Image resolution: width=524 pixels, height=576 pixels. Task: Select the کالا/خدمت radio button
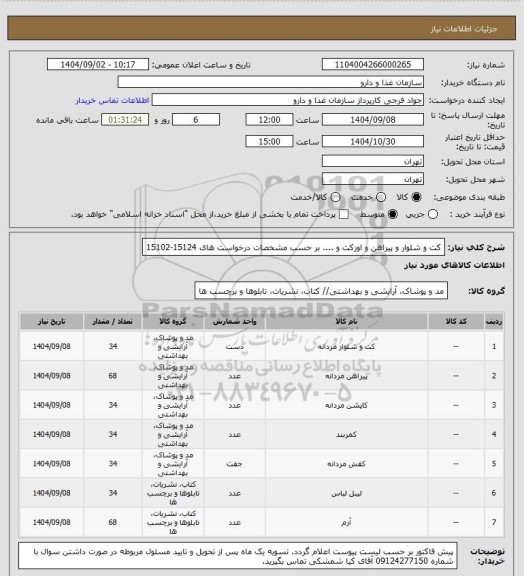pyautogui.click(x=335, y=197)
